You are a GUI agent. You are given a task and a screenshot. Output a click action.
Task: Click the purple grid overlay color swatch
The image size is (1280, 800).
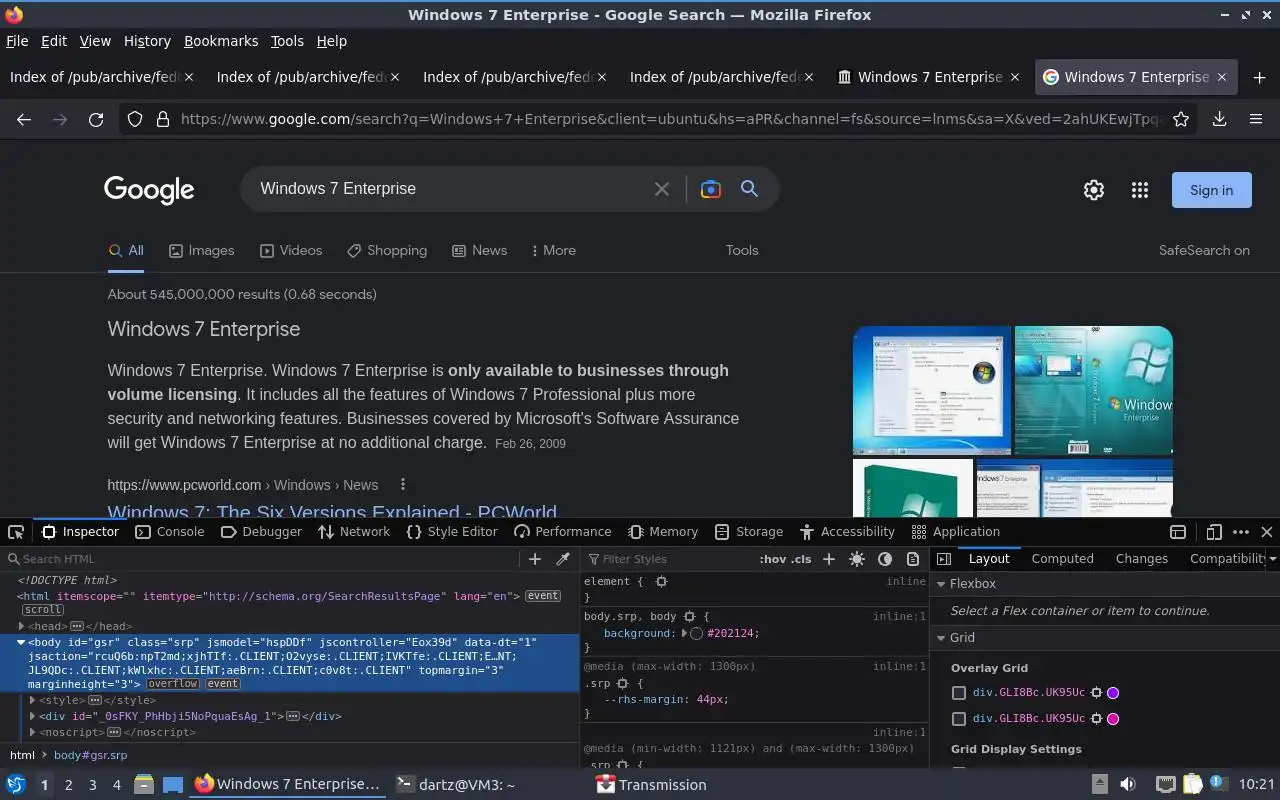pos(1113,692)
